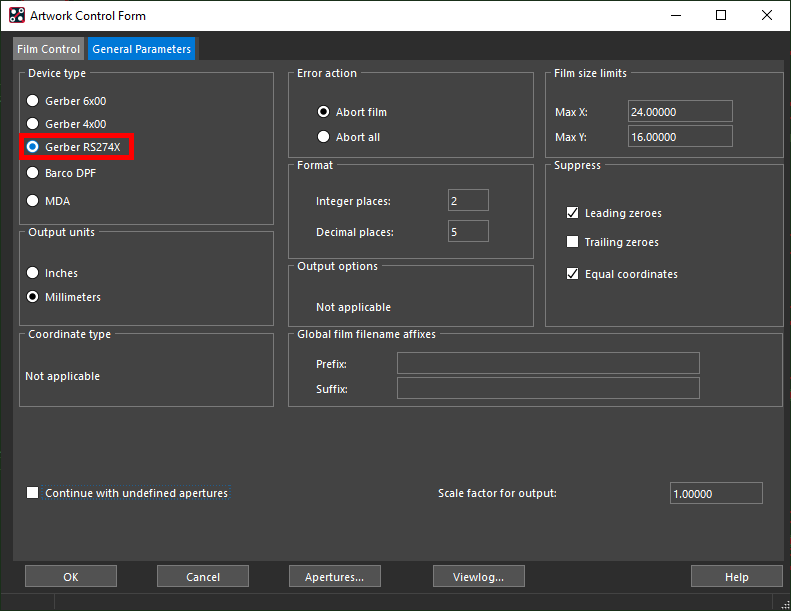Screen dimensions: 791x611
Task: Select Gerber 4x00 device type
Action: tap(33, 124)
